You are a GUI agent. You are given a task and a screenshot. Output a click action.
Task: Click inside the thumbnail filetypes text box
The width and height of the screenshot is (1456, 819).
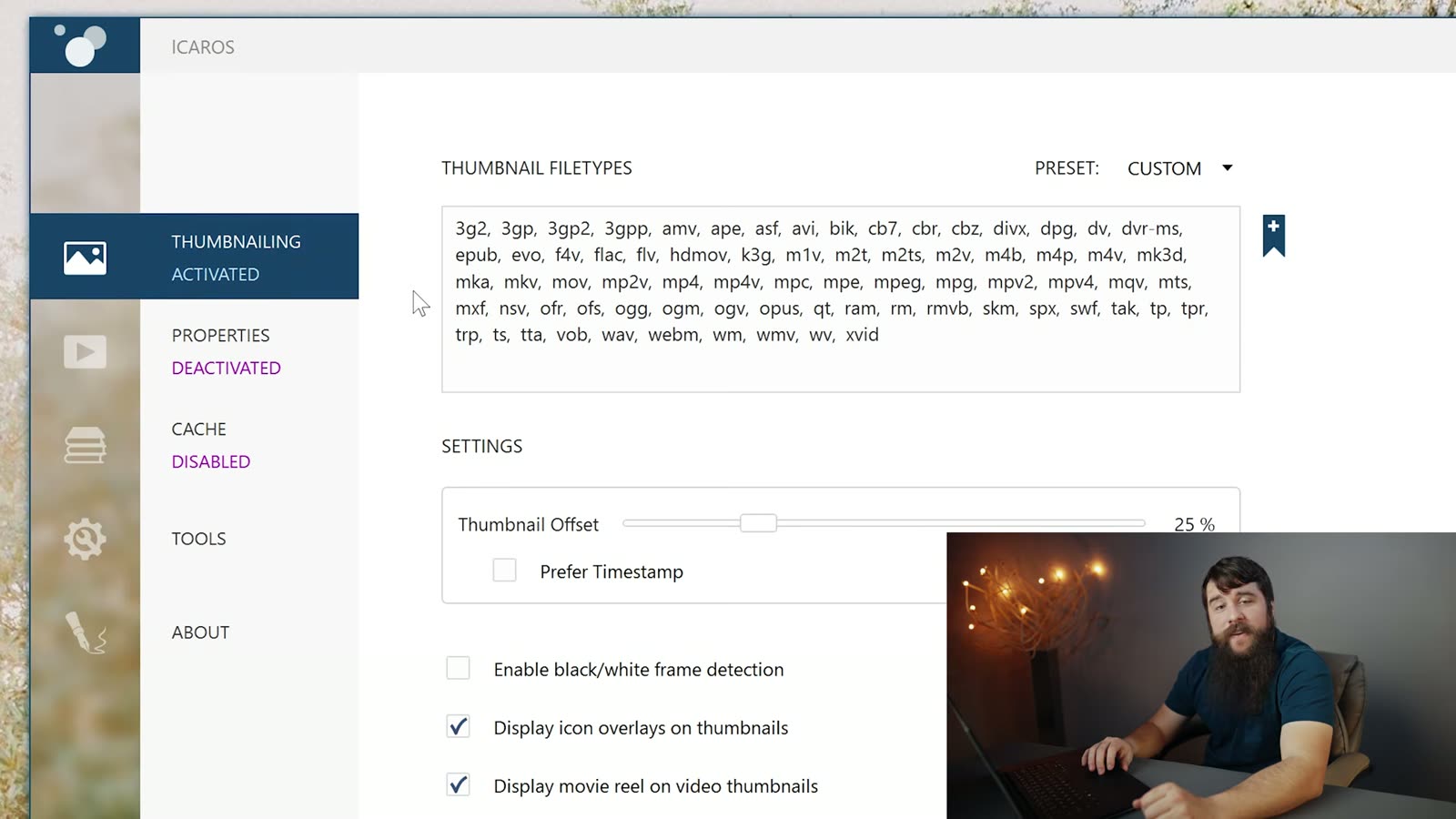coord(841,299)
